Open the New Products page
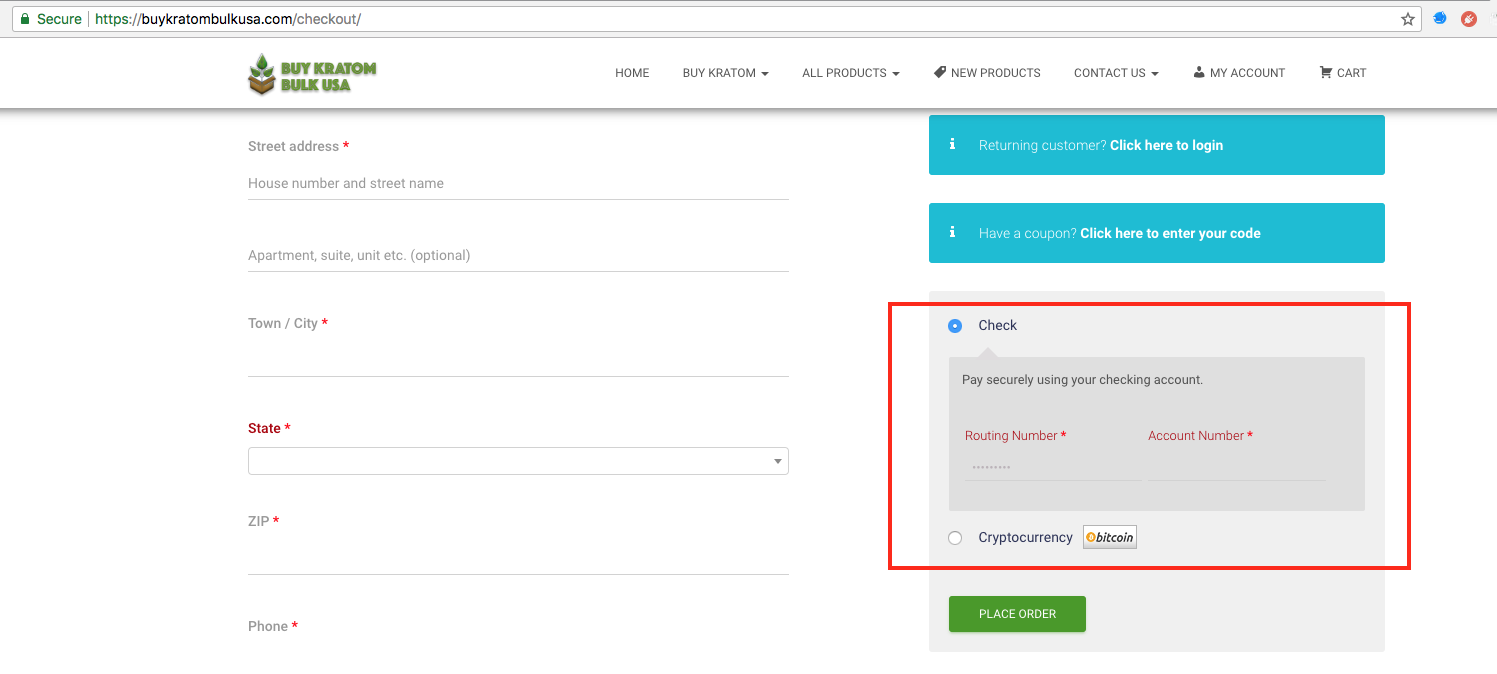This screenshot has width=1497, height=674. (x=987, y=73)
